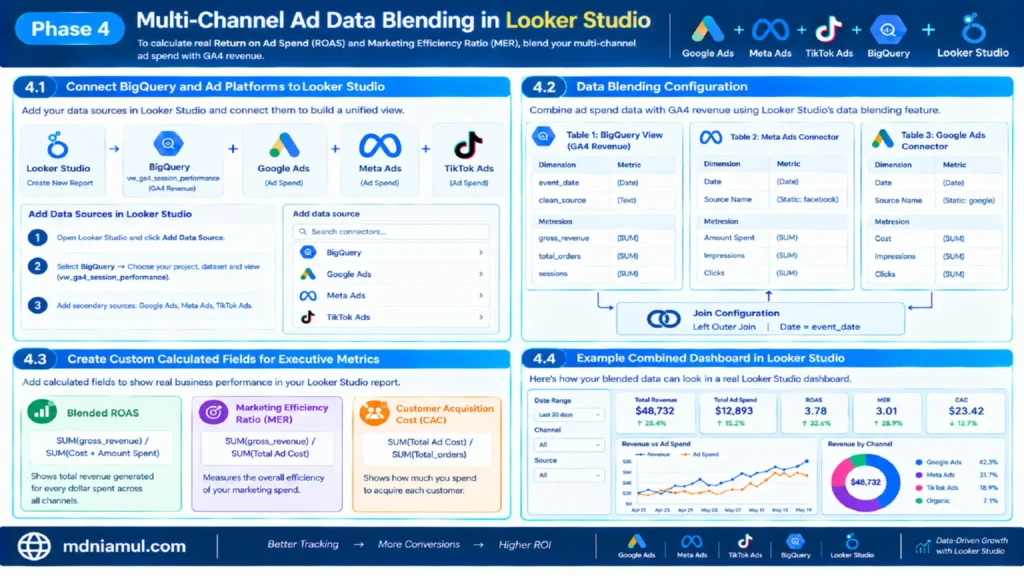Image resolution: width=1024 pixels, height=576 pixels.
Task: Click Google Ads icon in connector list
Action: [x=308, y=274]
